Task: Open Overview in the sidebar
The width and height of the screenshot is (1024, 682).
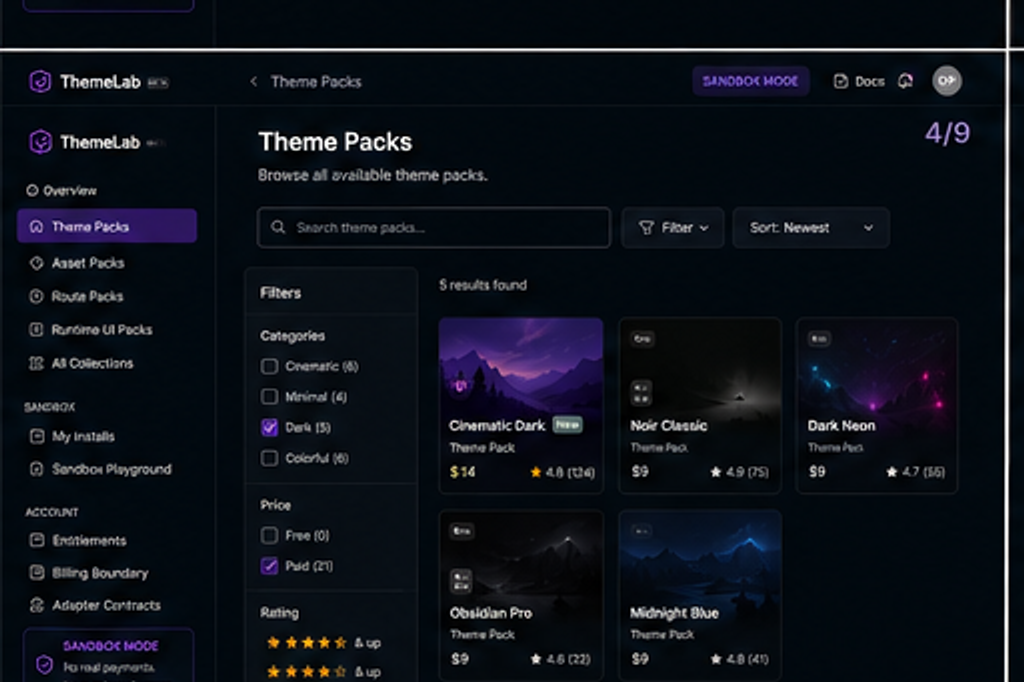Action: (61, 191)
